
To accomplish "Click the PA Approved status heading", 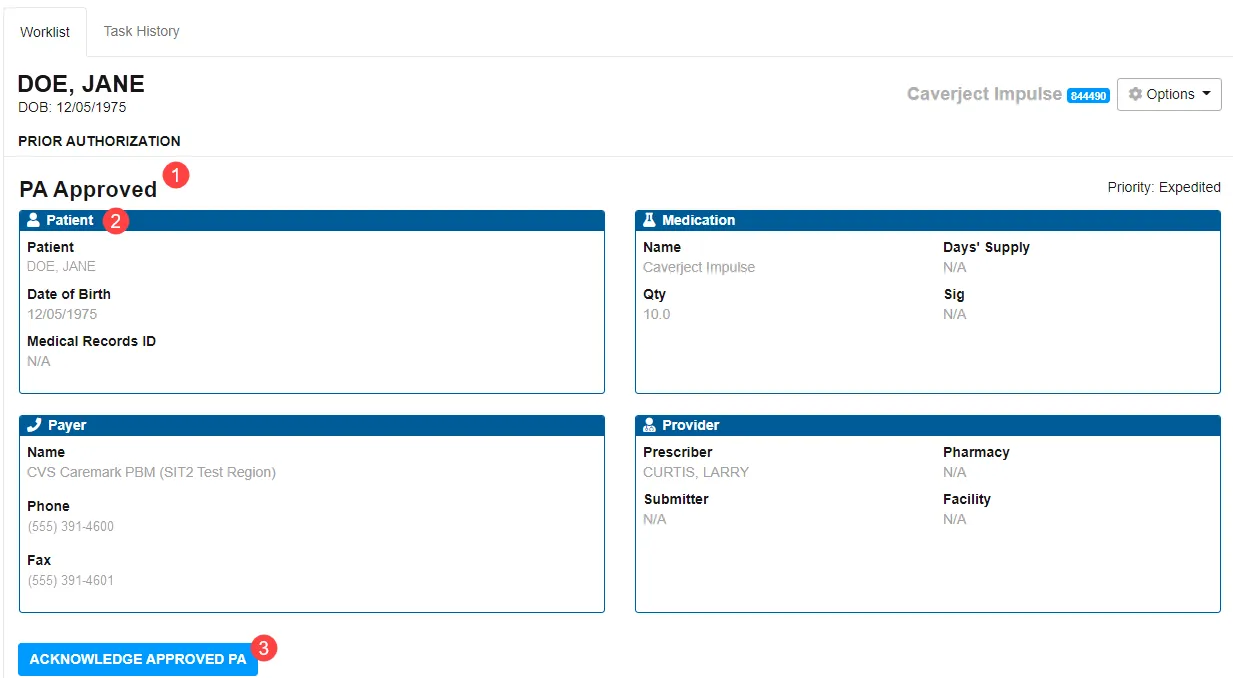I will point(88,189).
